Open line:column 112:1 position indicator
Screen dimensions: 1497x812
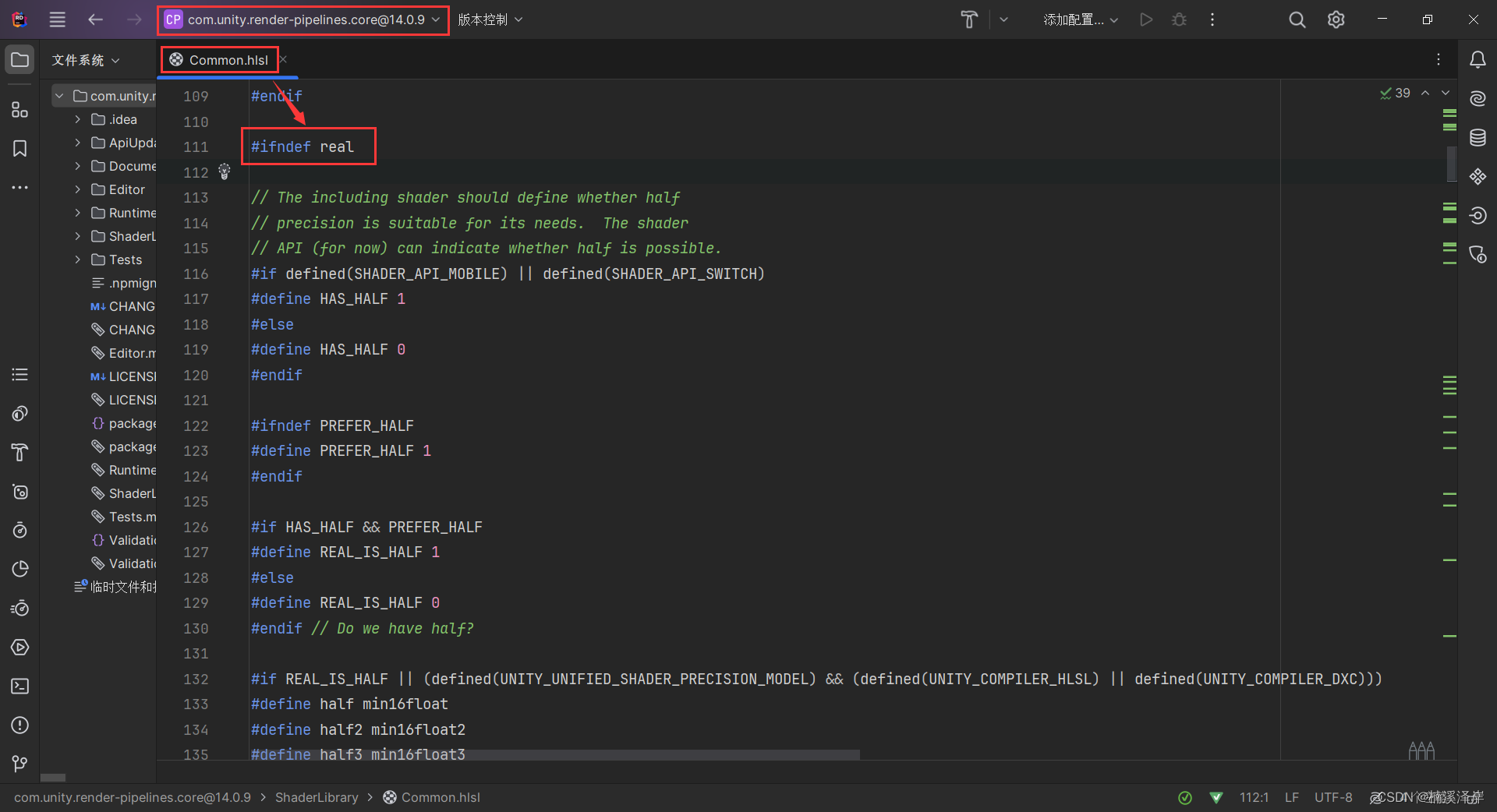(x=1254, y=797)
